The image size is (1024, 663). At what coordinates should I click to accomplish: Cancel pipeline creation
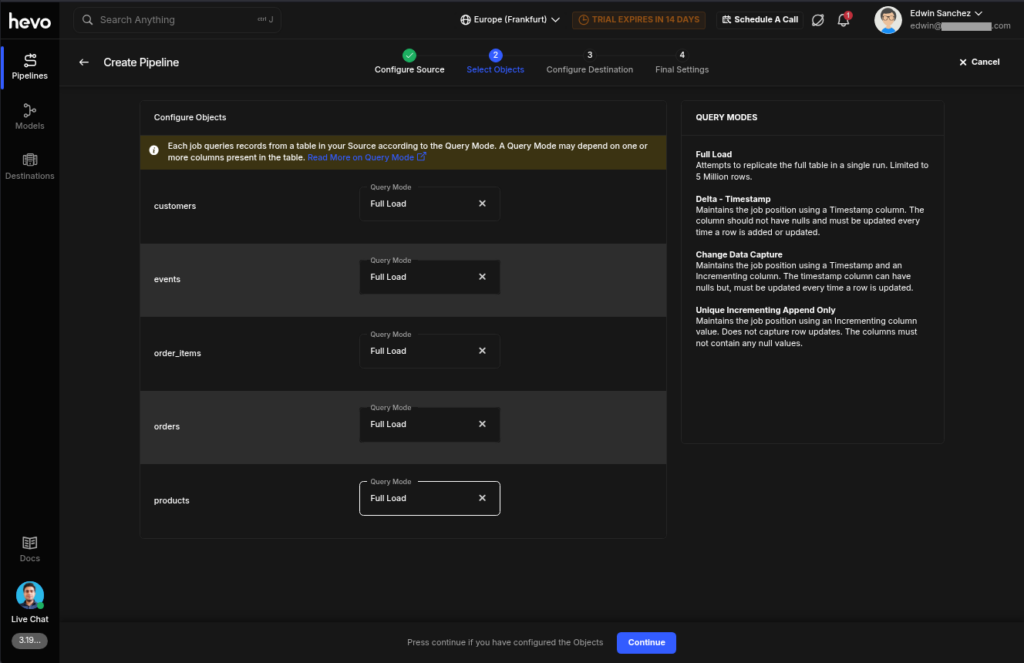[x=979, y=62]
